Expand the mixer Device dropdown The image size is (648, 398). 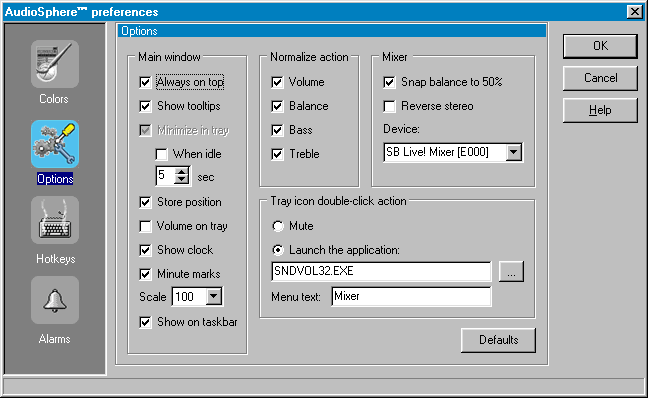[x=513, y=152]
